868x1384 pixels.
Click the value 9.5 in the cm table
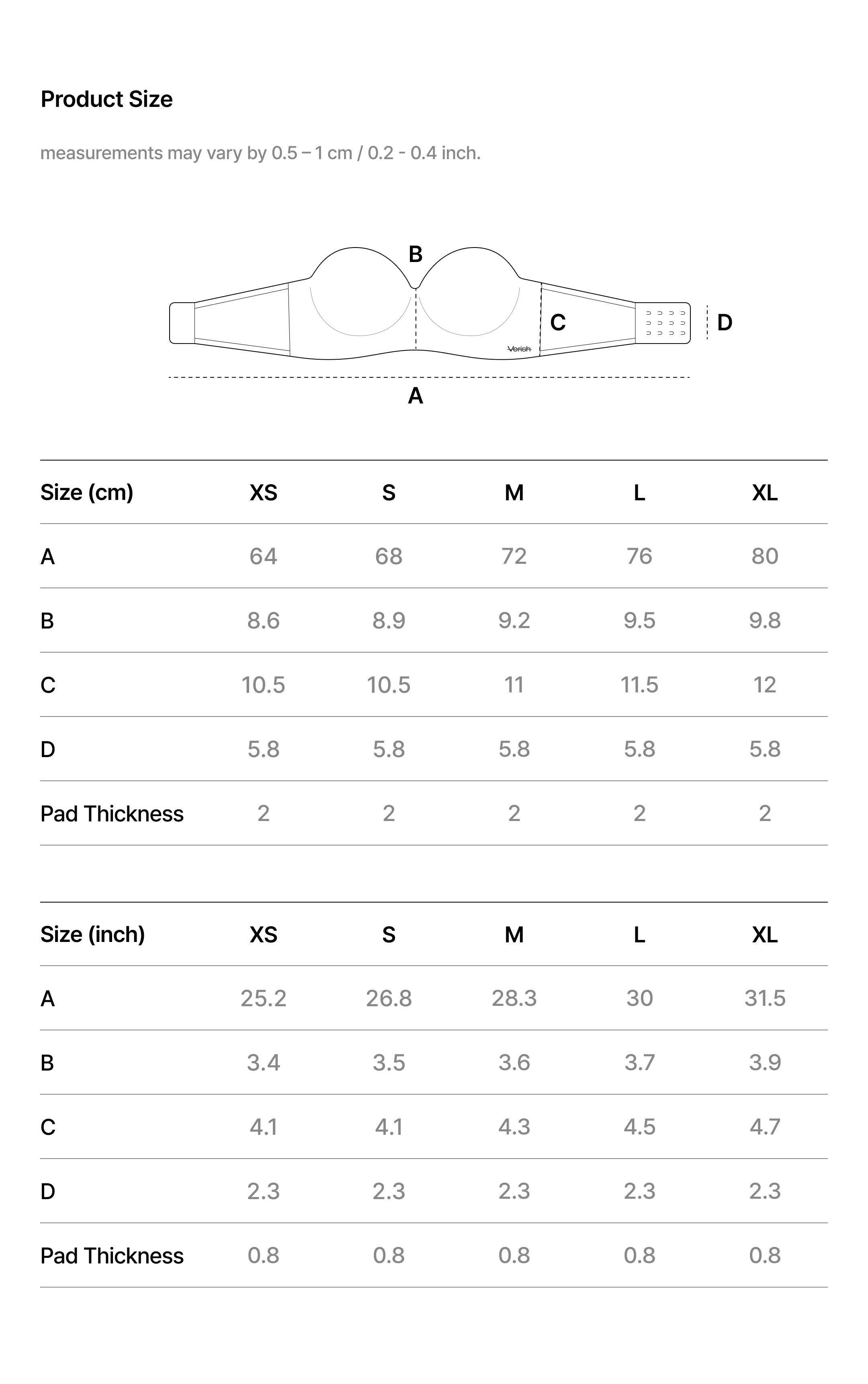(x=639, y=620)
